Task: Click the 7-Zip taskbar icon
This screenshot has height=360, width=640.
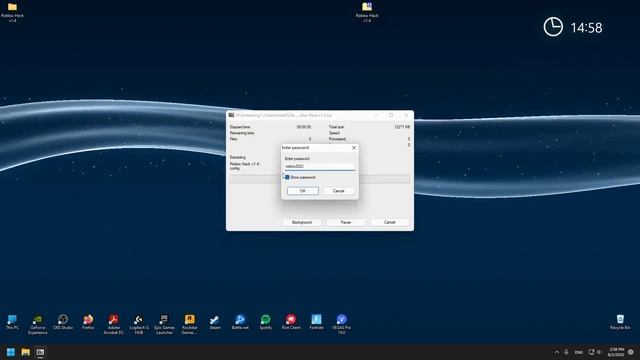Action: (x=40, y=352)
